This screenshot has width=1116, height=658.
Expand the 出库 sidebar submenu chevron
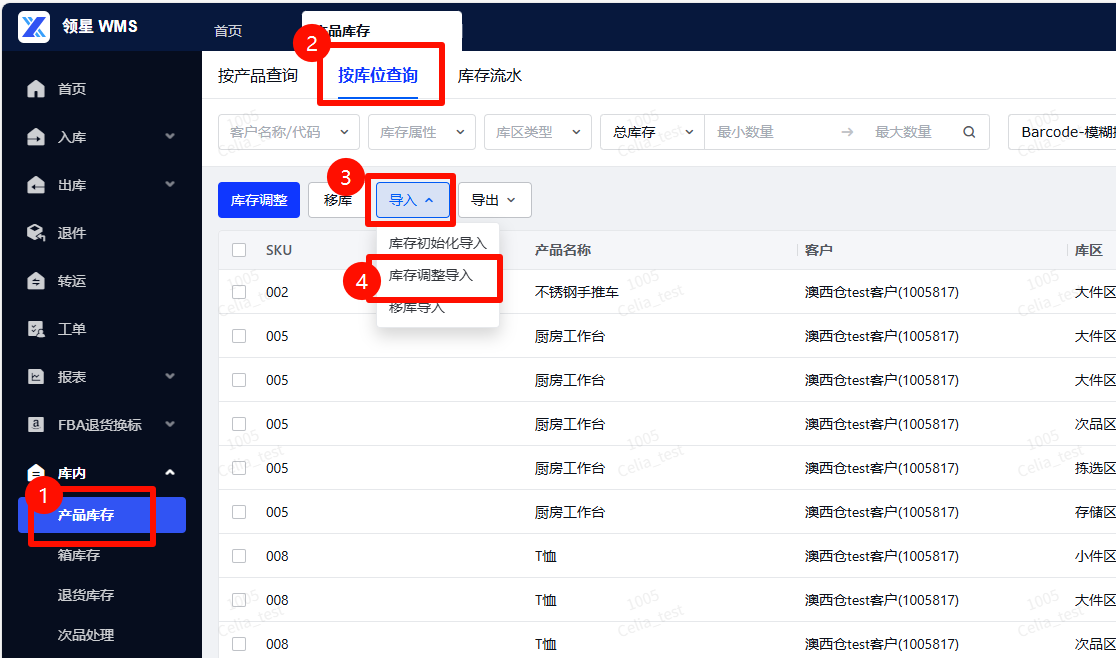click(170, 184)
